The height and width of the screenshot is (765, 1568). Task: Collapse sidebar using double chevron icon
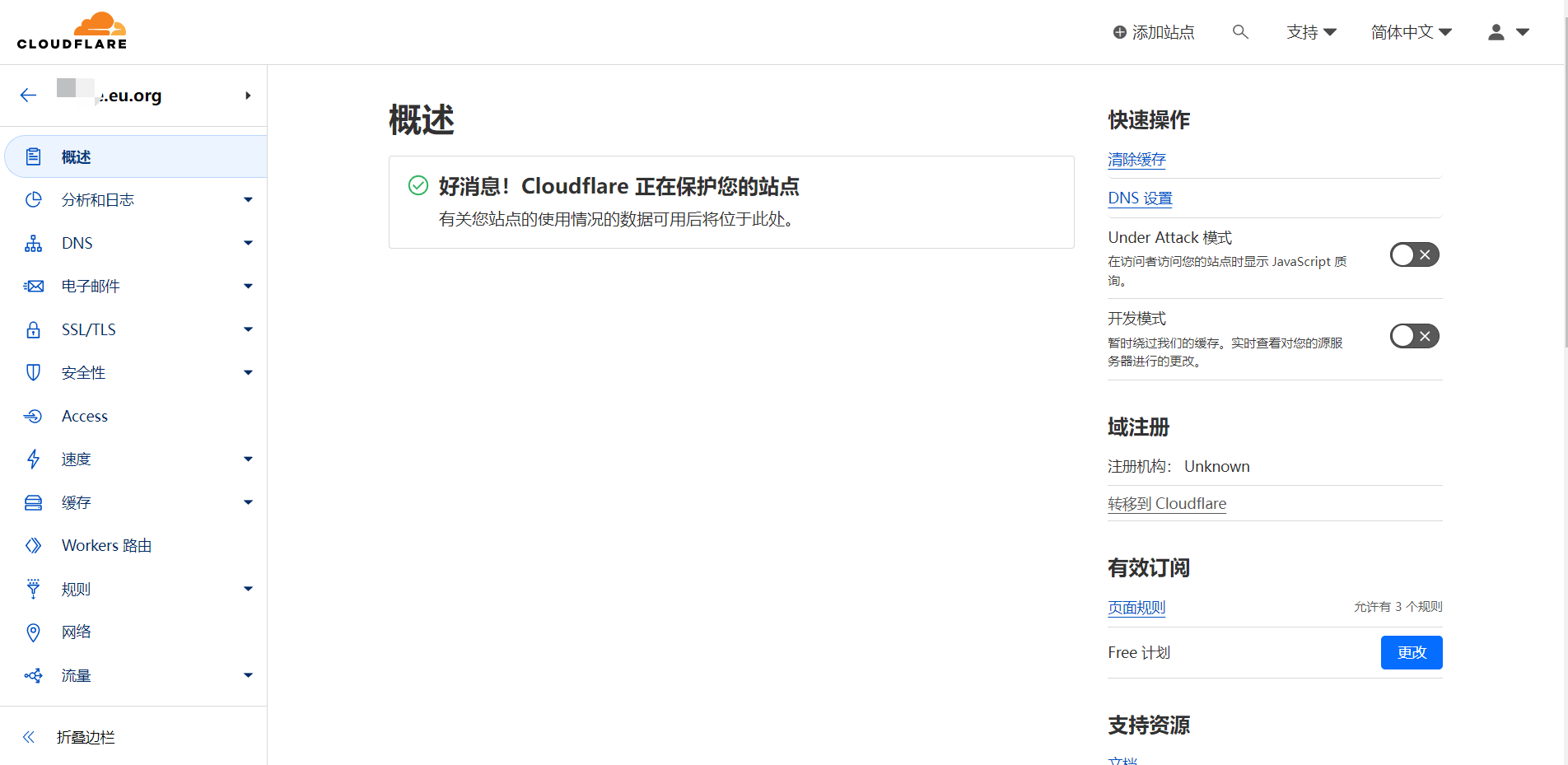[x=29, y=737]
